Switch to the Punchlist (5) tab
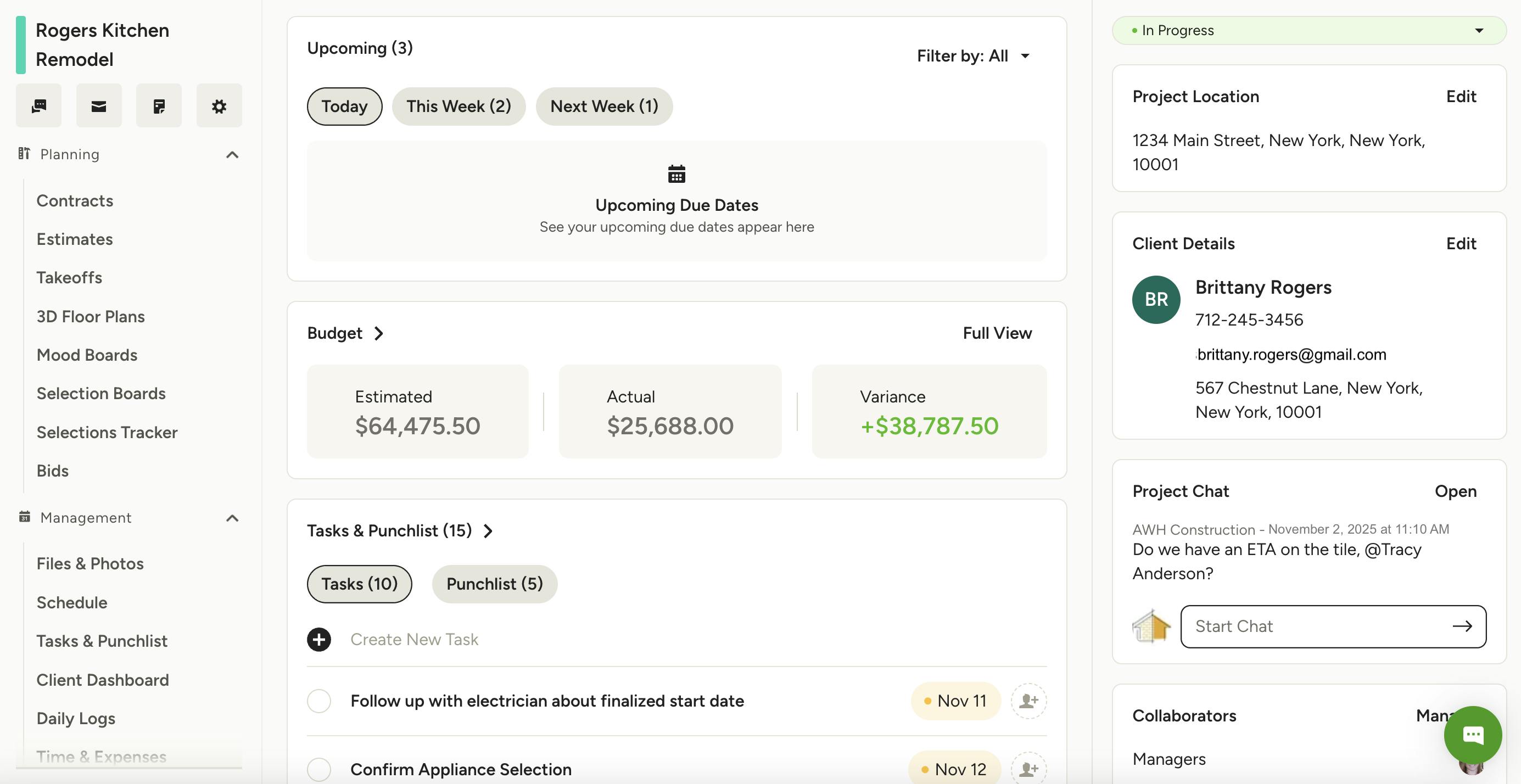This screenshot has width=1521, height=784. 494,584
